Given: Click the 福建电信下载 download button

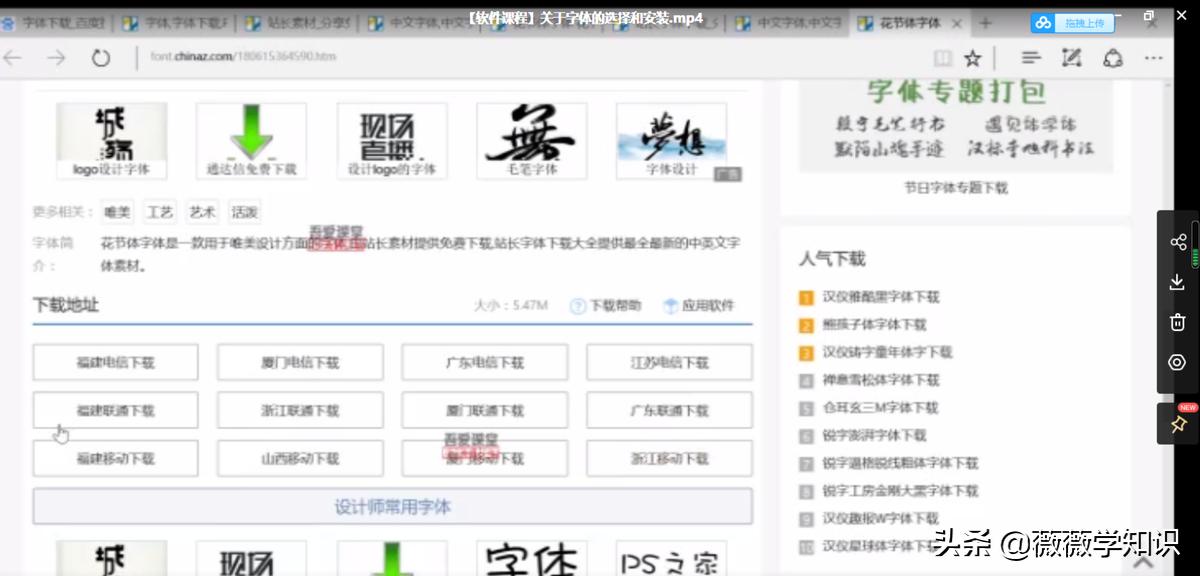Looking at the screenshot, I should pos(115,362).
